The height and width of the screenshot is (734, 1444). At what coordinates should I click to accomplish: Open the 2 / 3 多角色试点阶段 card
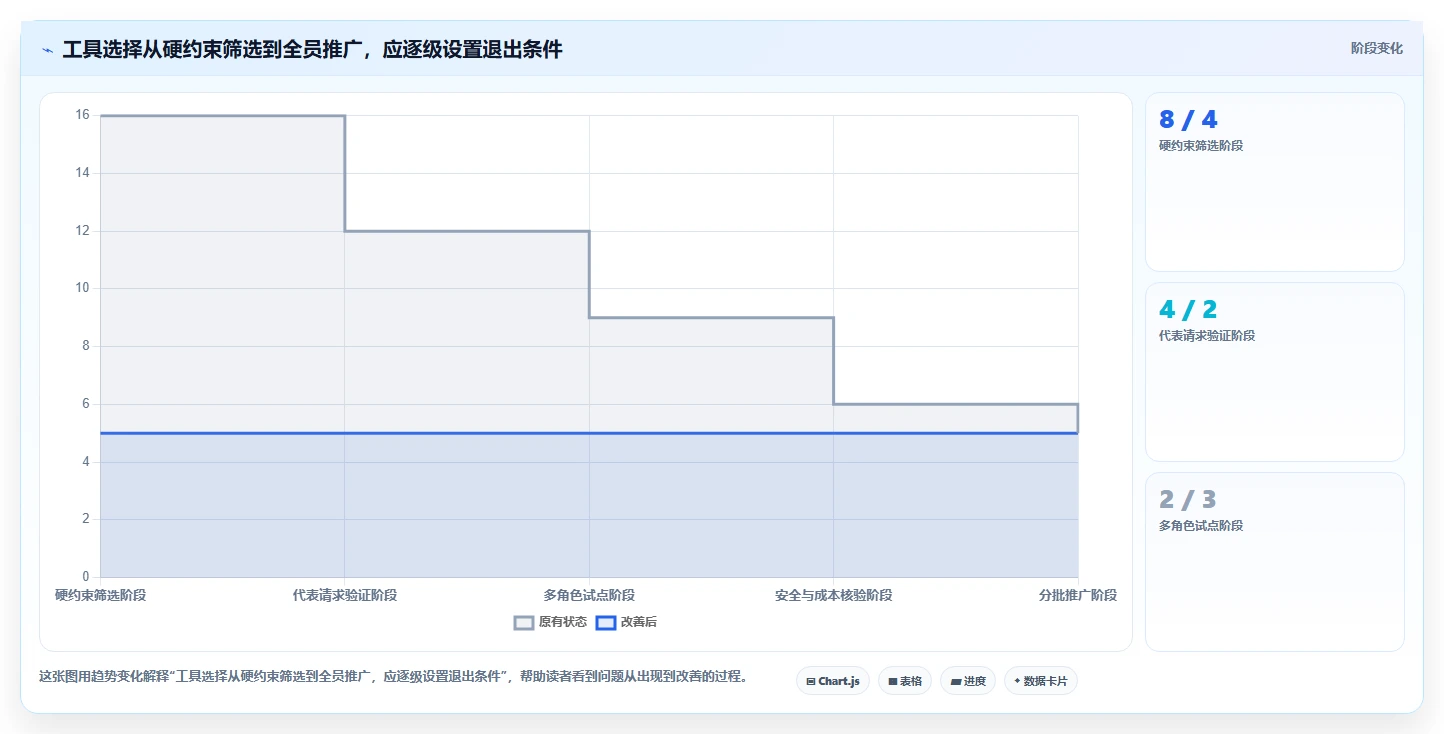coord(1274,562)
